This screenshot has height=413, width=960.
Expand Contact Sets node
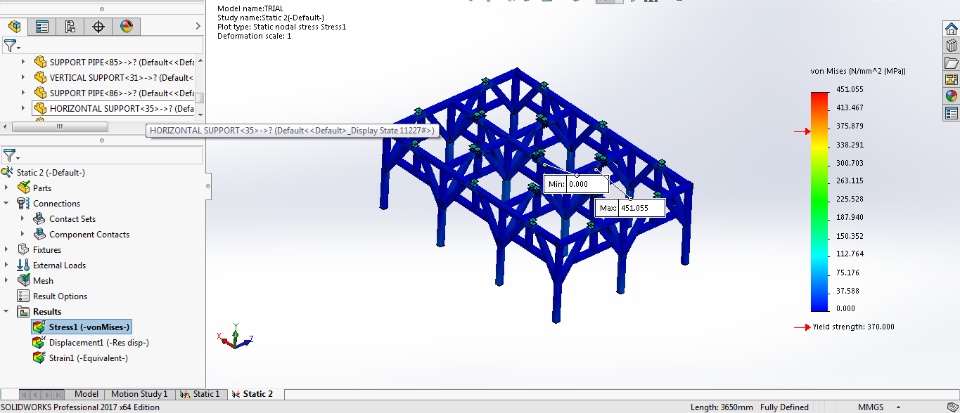click(23, 218)
